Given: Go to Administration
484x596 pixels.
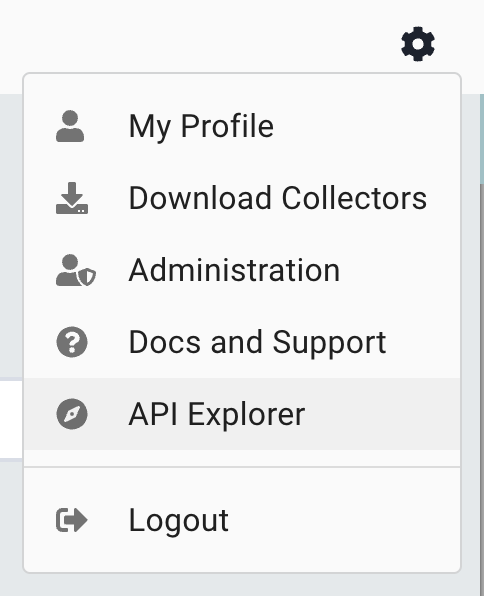Looking at the screenshot, I should (x=242, y=270).
